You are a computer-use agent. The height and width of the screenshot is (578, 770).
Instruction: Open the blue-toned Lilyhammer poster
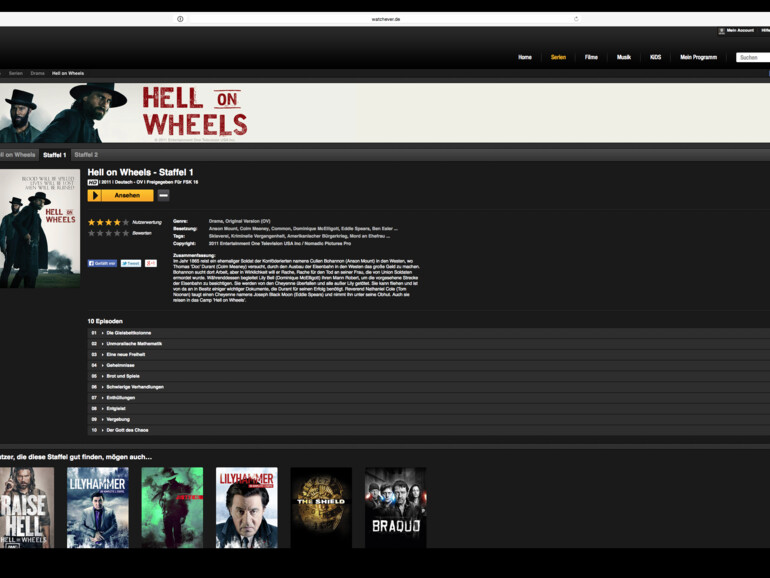click(98, 508)
